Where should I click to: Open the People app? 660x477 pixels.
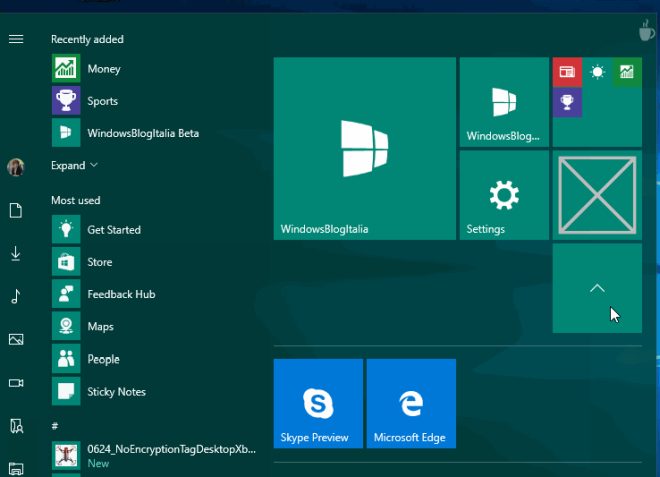(x=154, y=359)
